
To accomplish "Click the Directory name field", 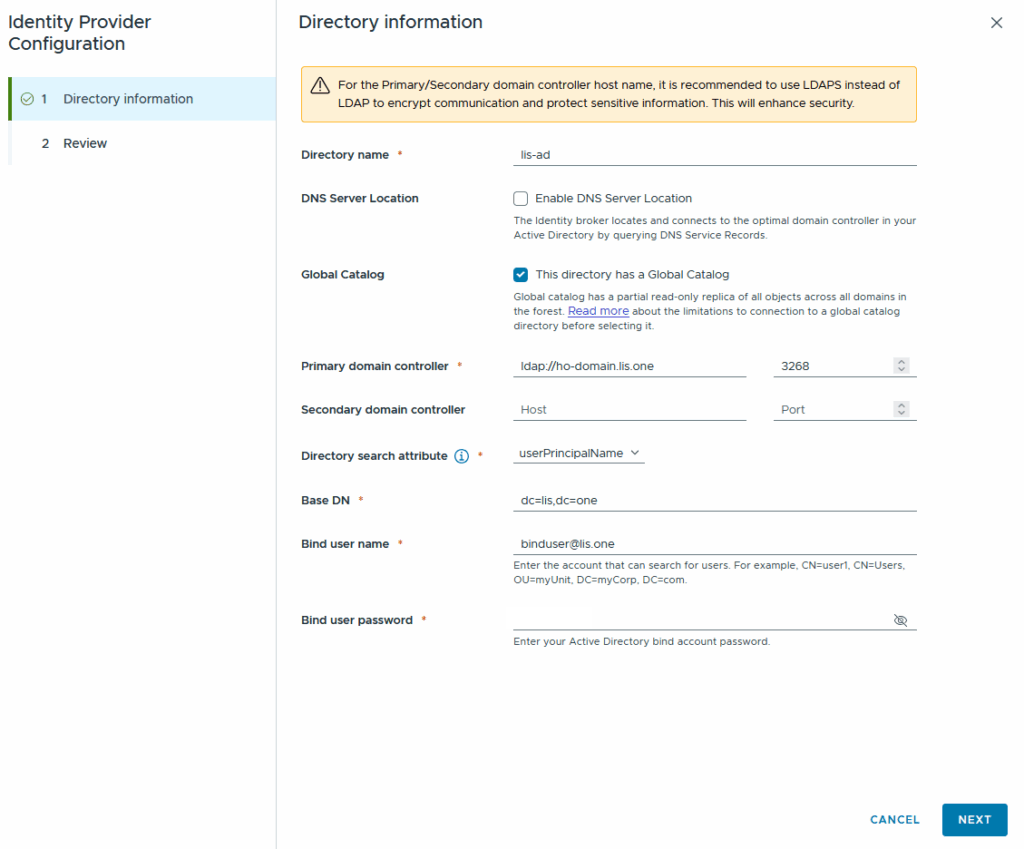I will click(x=714, y=155).
